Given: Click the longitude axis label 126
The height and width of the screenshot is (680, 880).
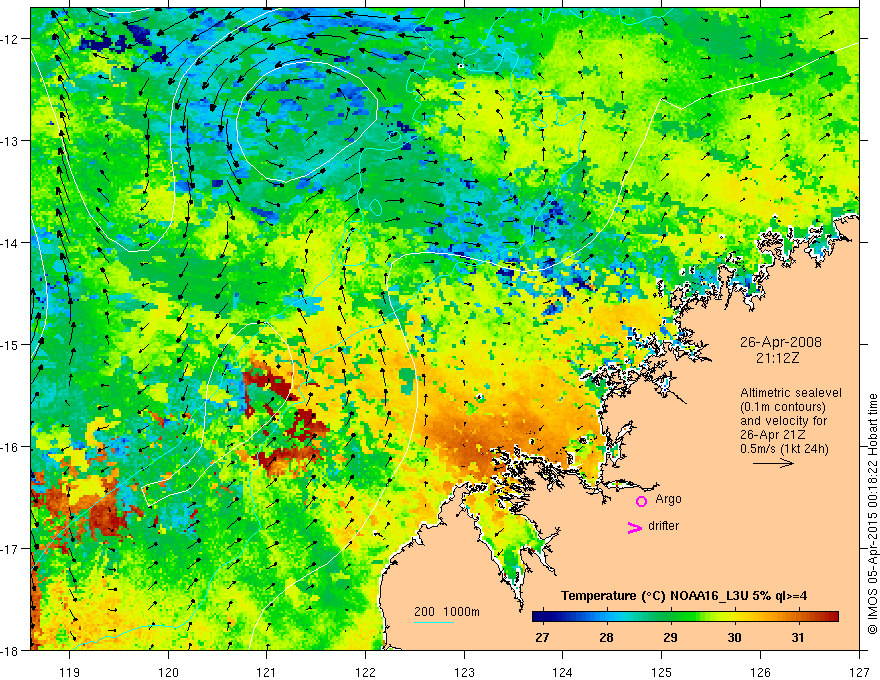Looking at the screenshot, I should 760,672.
